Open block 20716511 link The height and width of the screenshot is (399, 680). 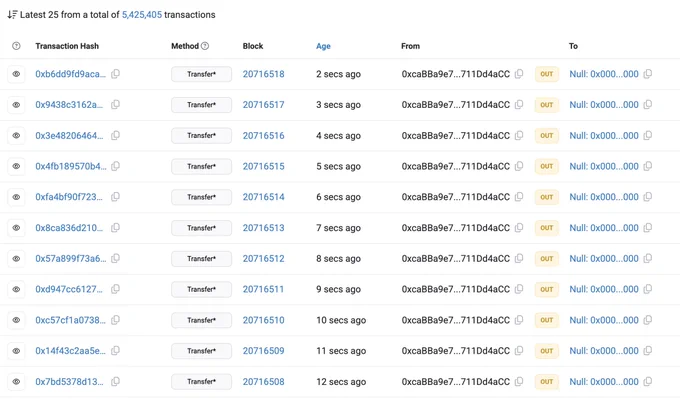click(x=263, y=289)
